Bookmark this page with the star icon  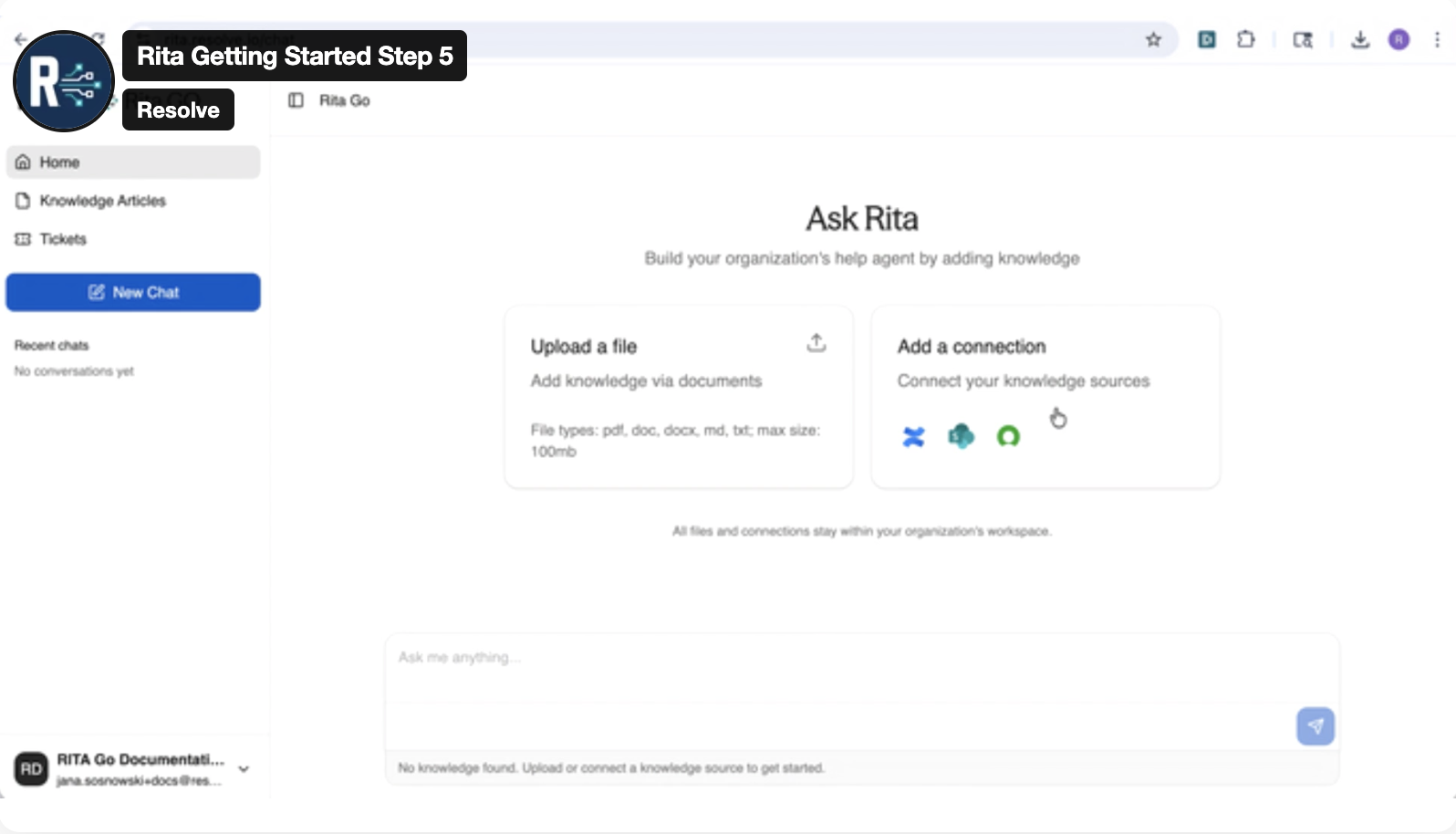pos(1153,39)
